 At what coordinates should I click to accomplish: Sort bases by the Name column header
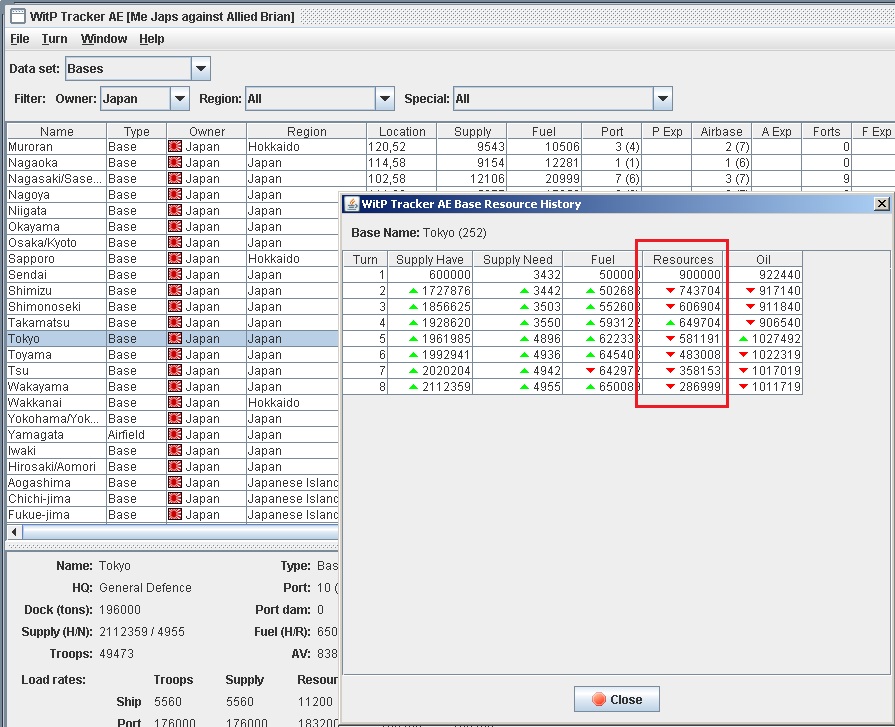coord(57,131)
